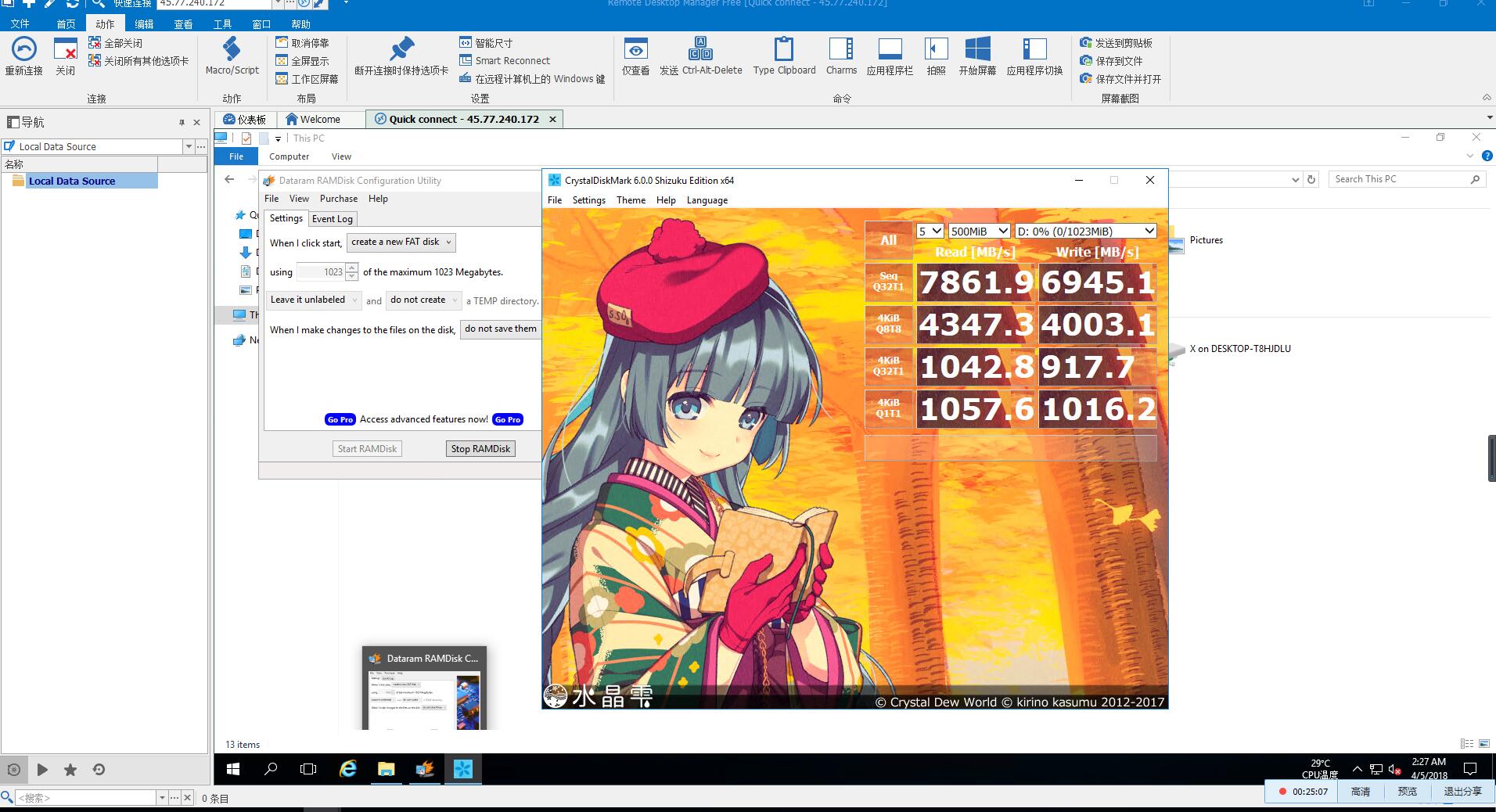Image resolution: width=1496 pixels, height=812 pixels.
Task: Collapse the ribbon with the chevron
Action: [x=1486, y=98]
